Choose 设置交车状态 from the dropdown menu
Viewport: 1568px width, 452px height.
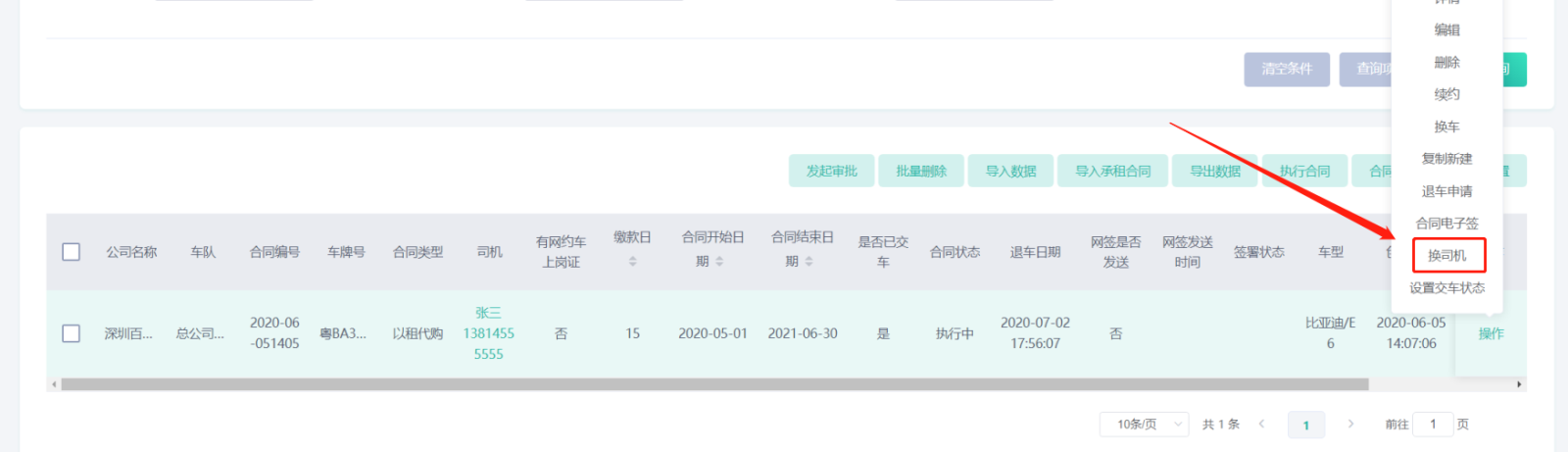tap(1446, 288)
